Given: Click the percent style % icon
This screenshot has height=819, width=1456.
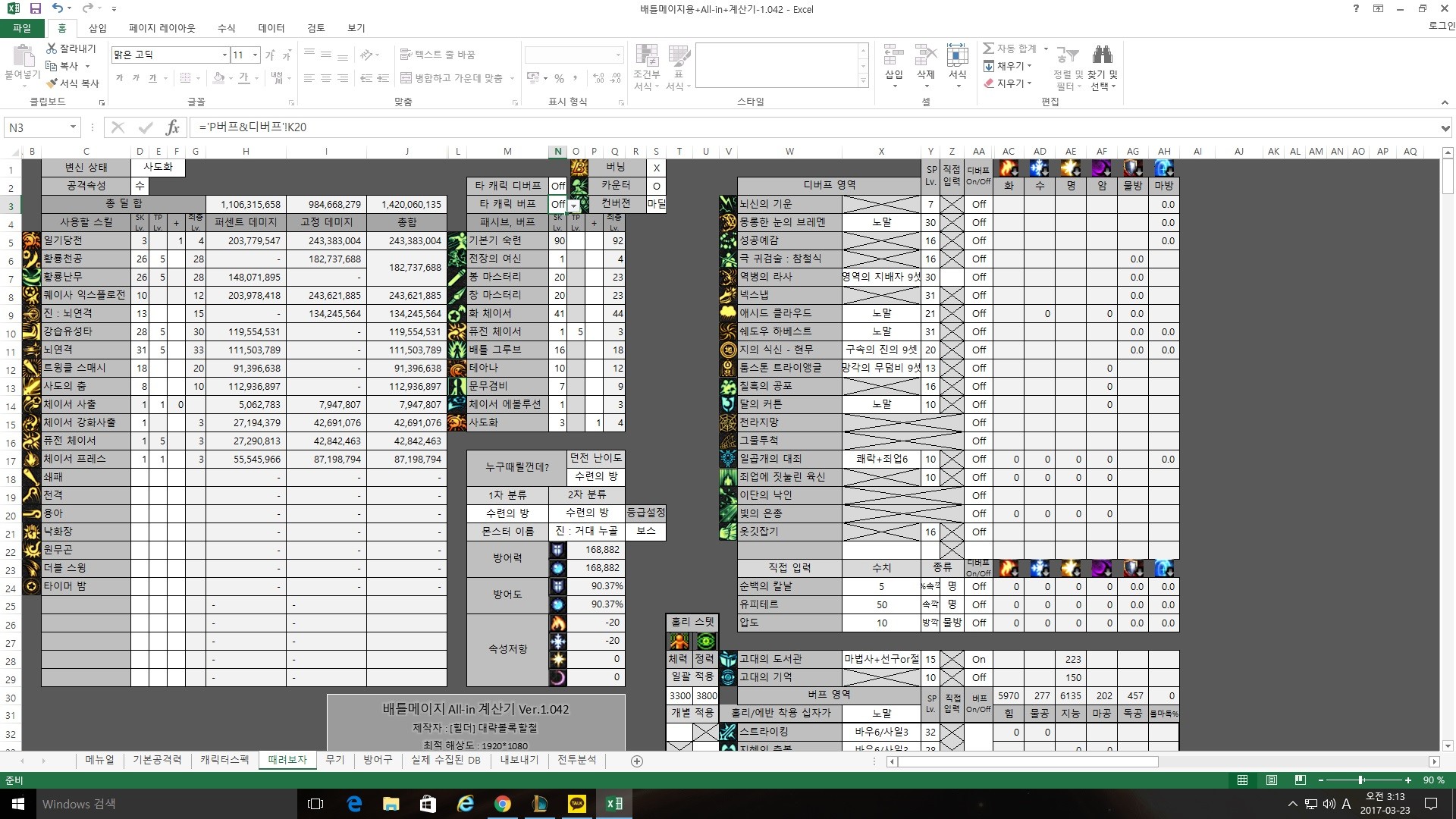Looking at the screenshot, I should (559, 78).
